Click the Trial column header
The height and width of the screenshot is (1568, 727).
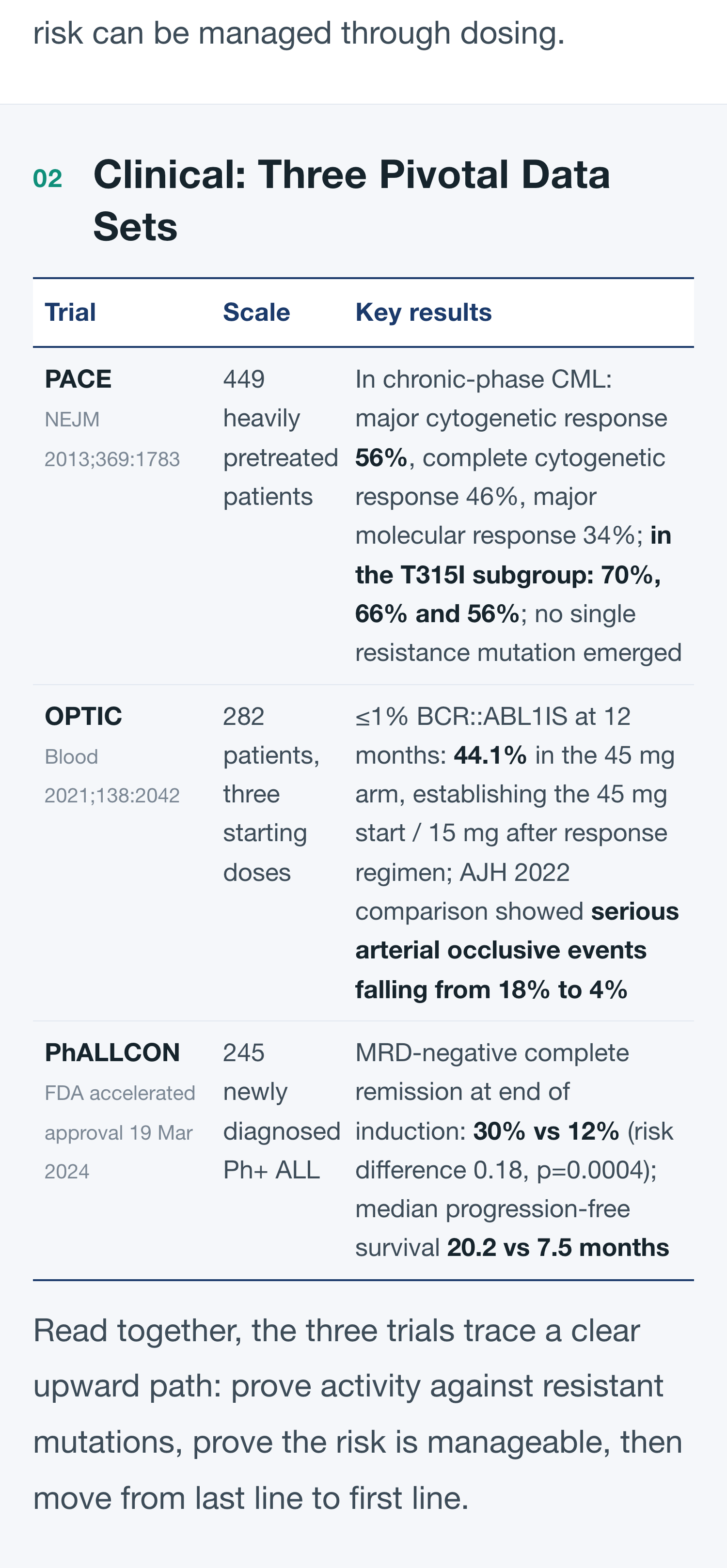71,312
